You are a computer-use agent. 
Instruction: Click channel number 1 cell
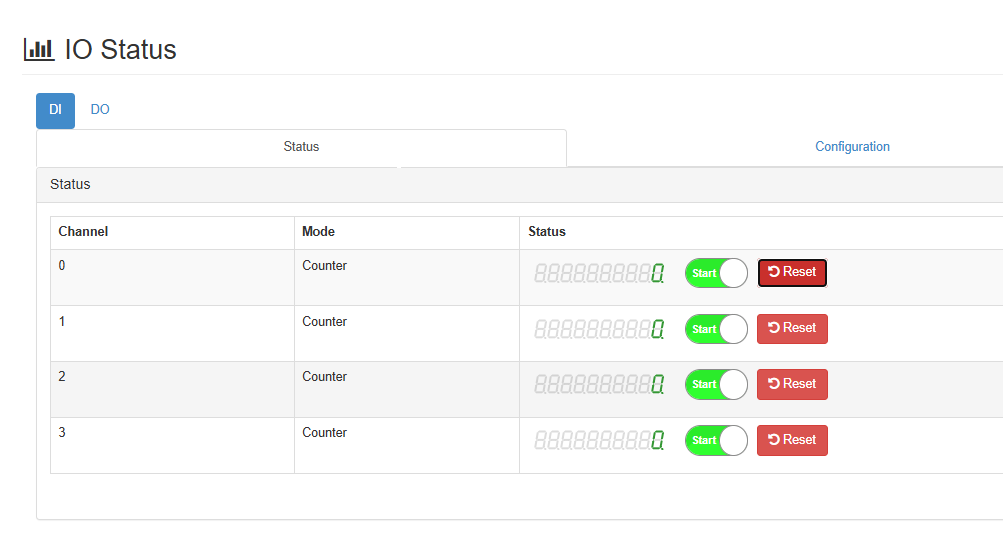coord(173,334)
